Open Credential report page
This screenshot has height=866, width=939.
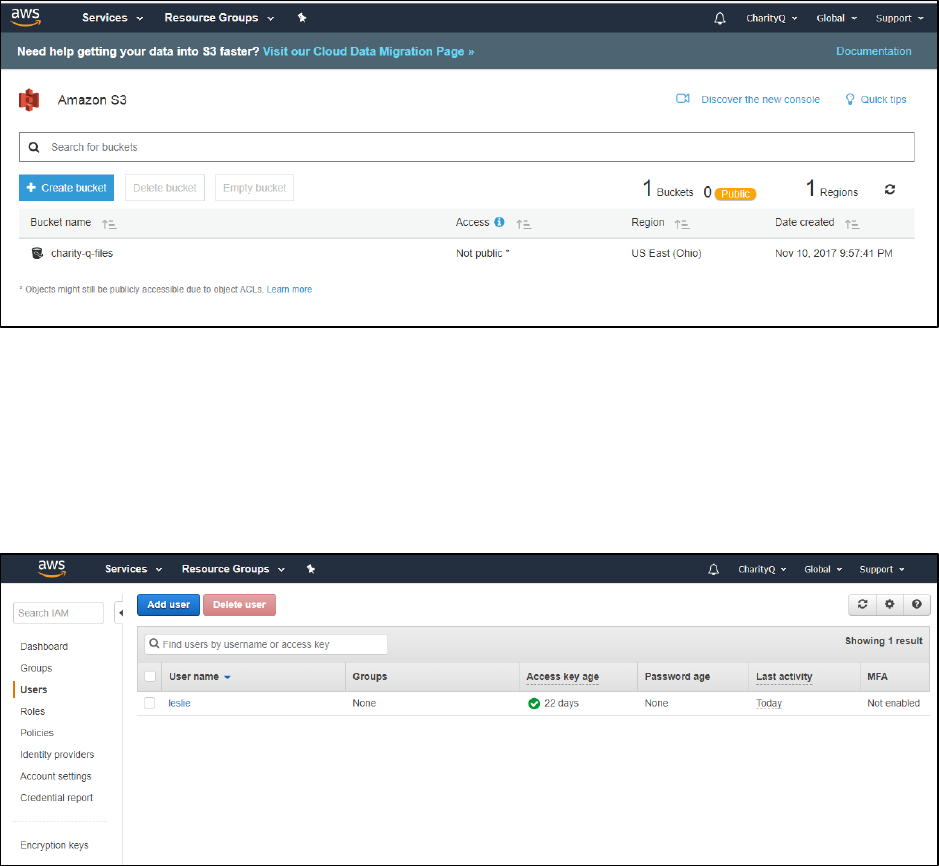[56, 798]
